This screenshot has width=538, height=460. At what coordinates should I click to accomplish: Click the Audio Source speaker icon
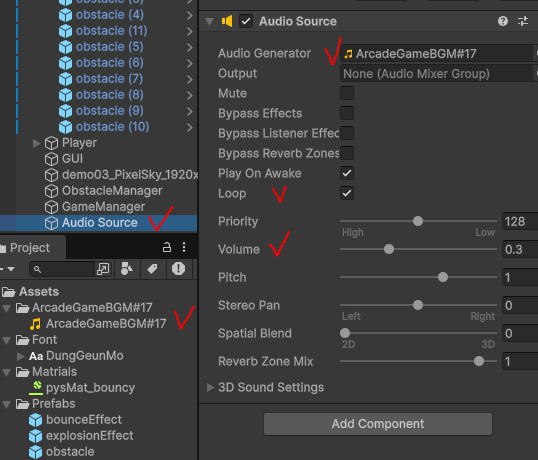pos(227,21)
